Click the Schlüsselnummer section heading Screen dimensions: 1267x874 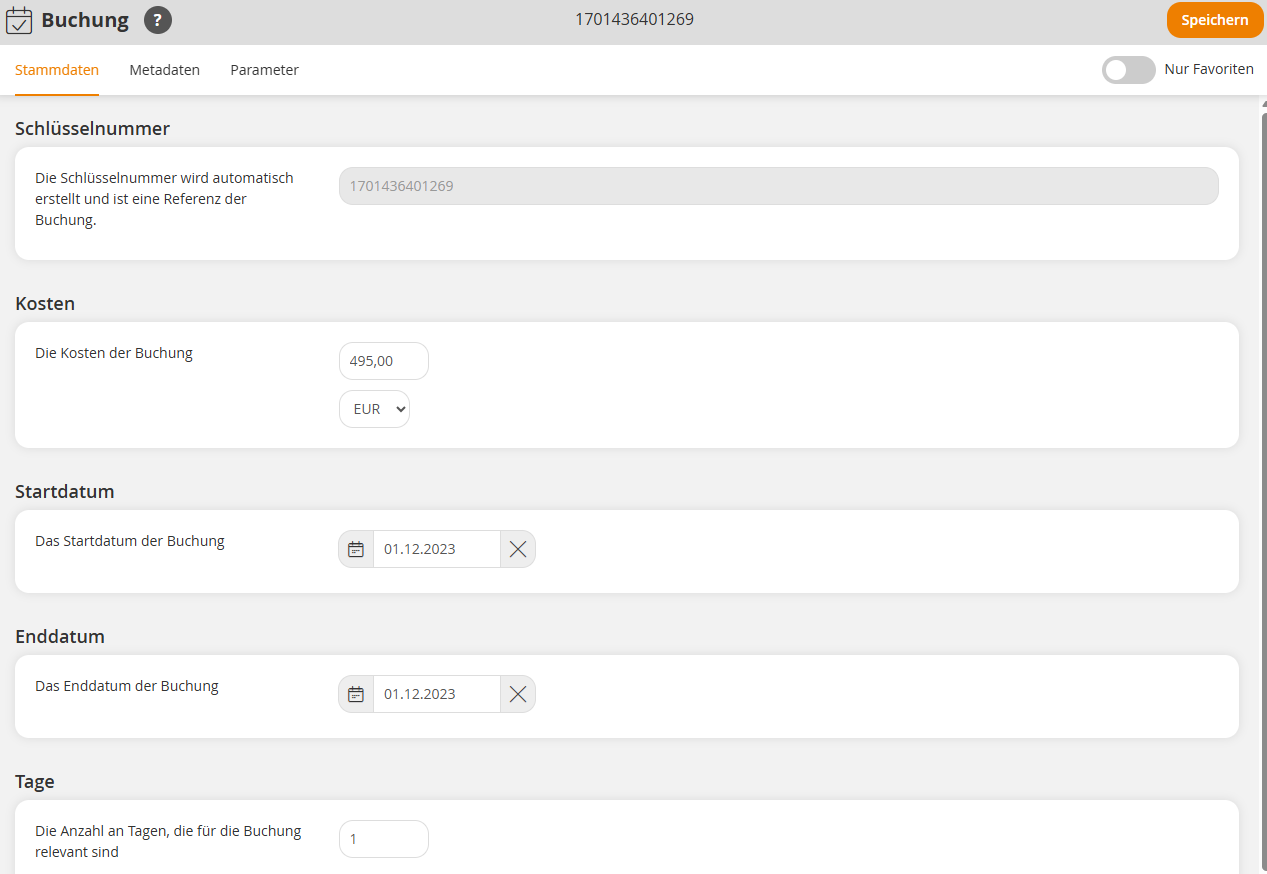tap(92, 128)
